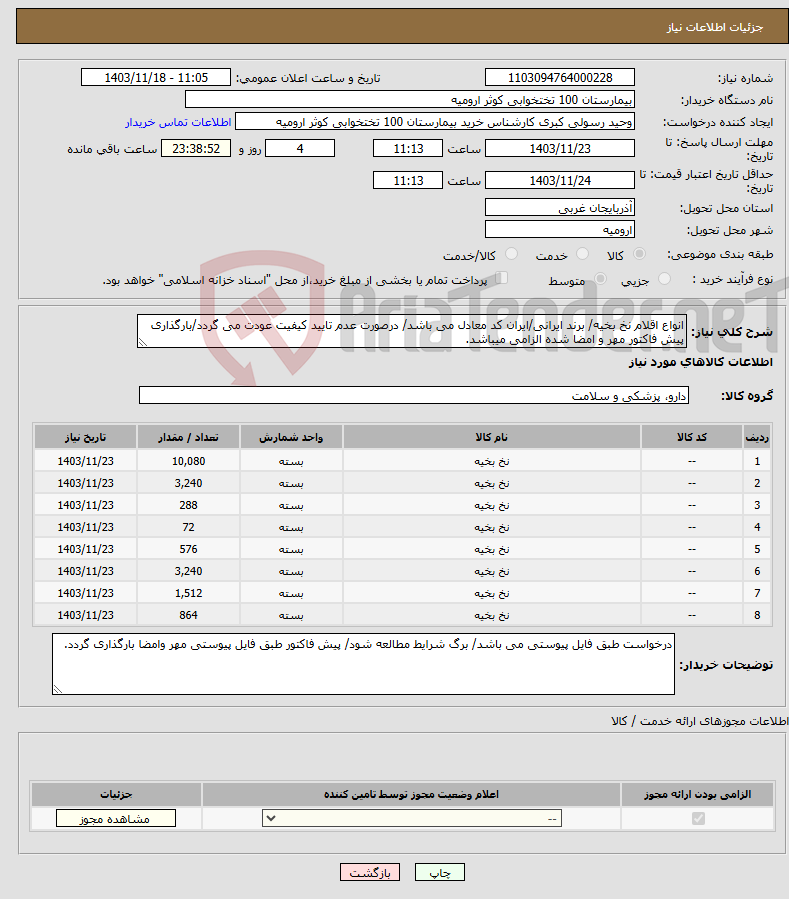The height and width of the screenshot is (899, 789).
Task: Select the کالا radio button
Action: (639, 254)
